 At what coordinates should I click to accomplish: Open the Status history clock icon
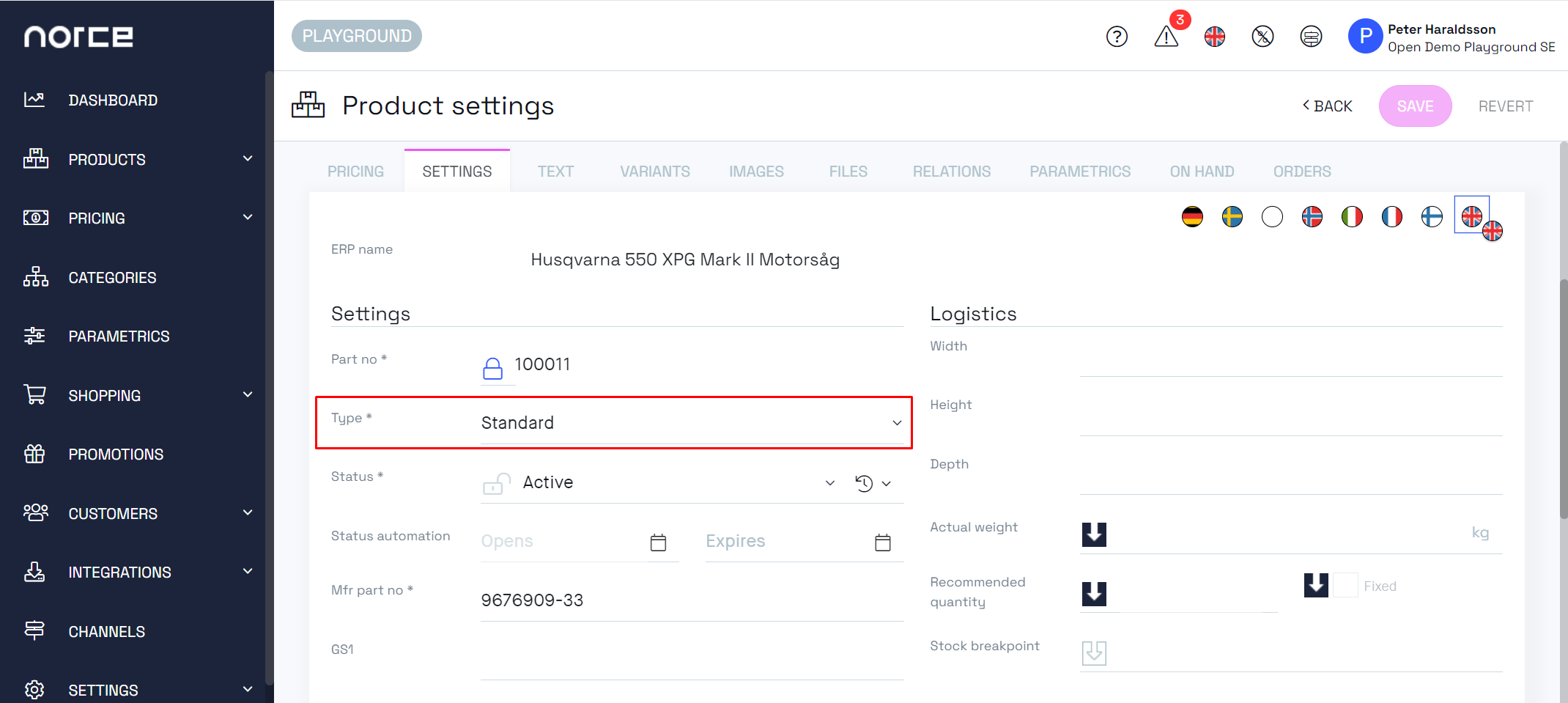pyautogui.click(x=864, y=483)
